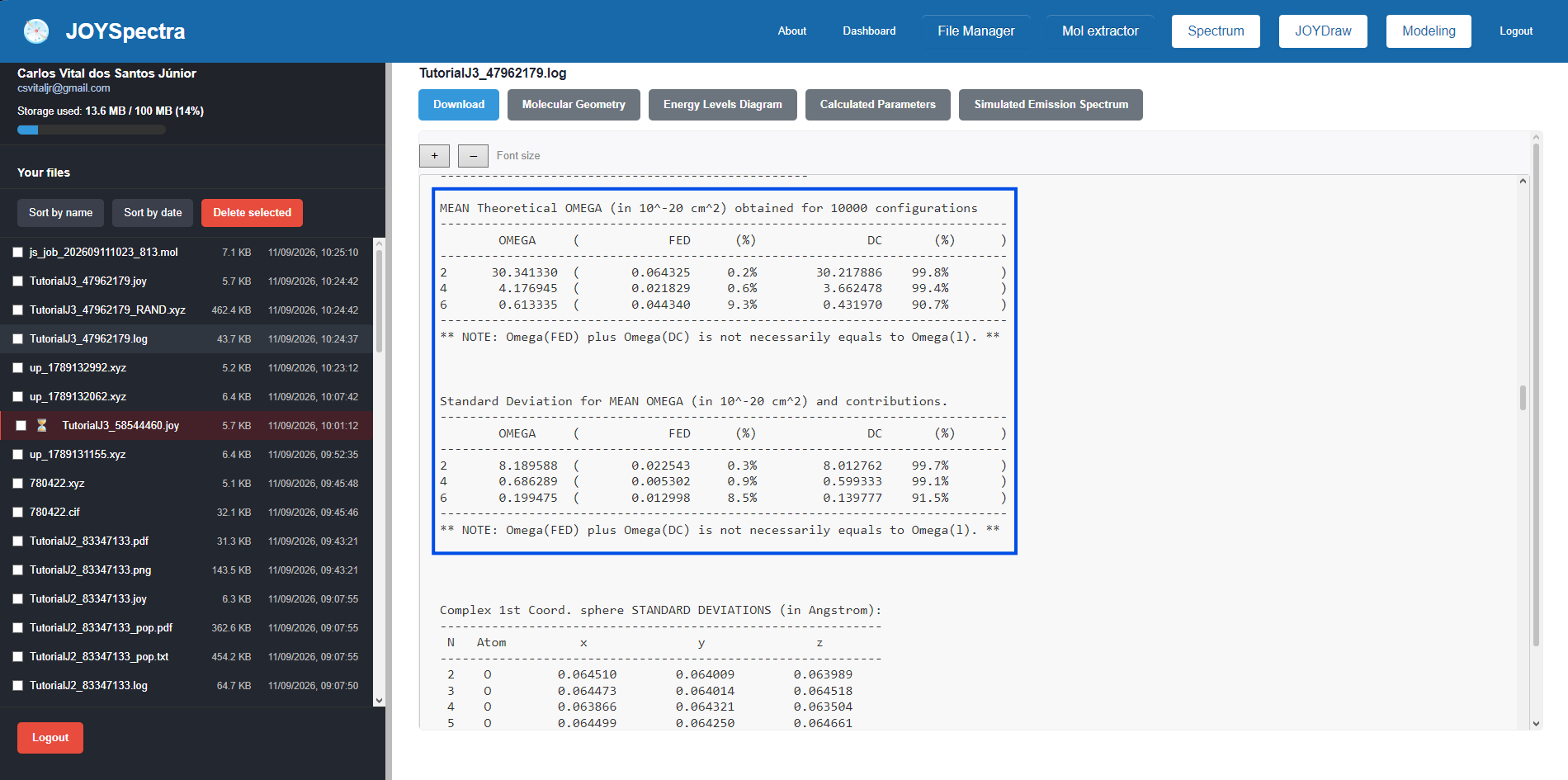Go to the Dashboard
The image size is (1568, 780).
click(869, 31)
